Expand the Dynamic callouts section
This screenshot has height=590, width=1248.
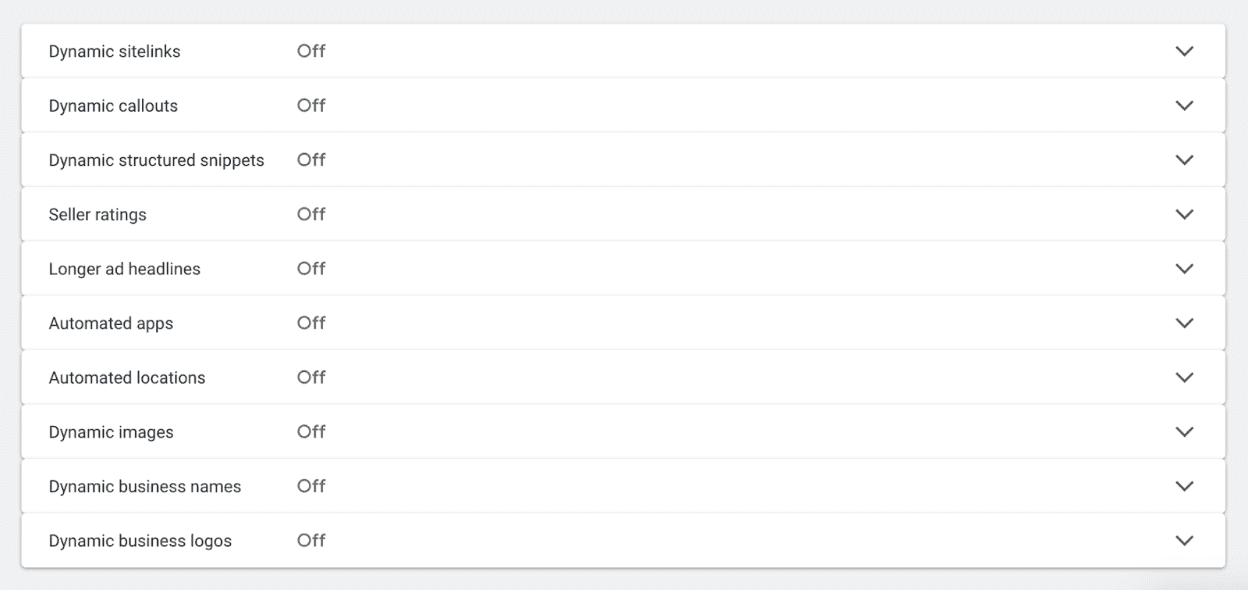point(1184,105)
